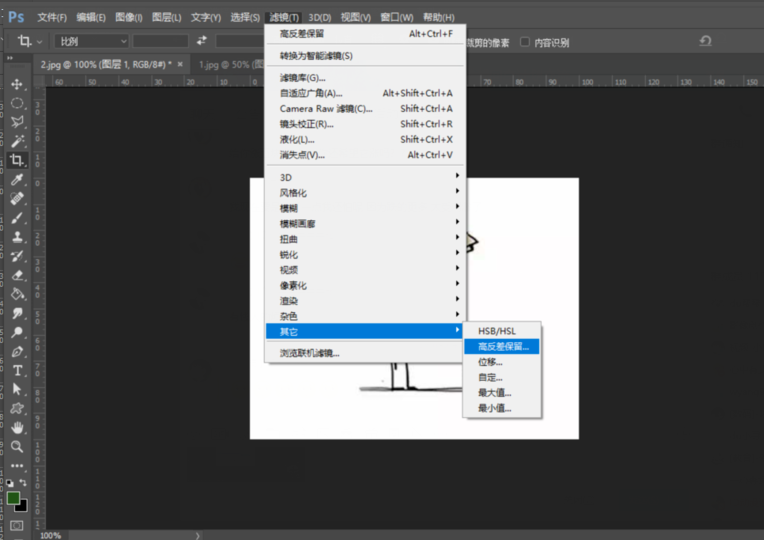764x540 pixels.
Task: Select the Eraser tool
Action: 17,275
